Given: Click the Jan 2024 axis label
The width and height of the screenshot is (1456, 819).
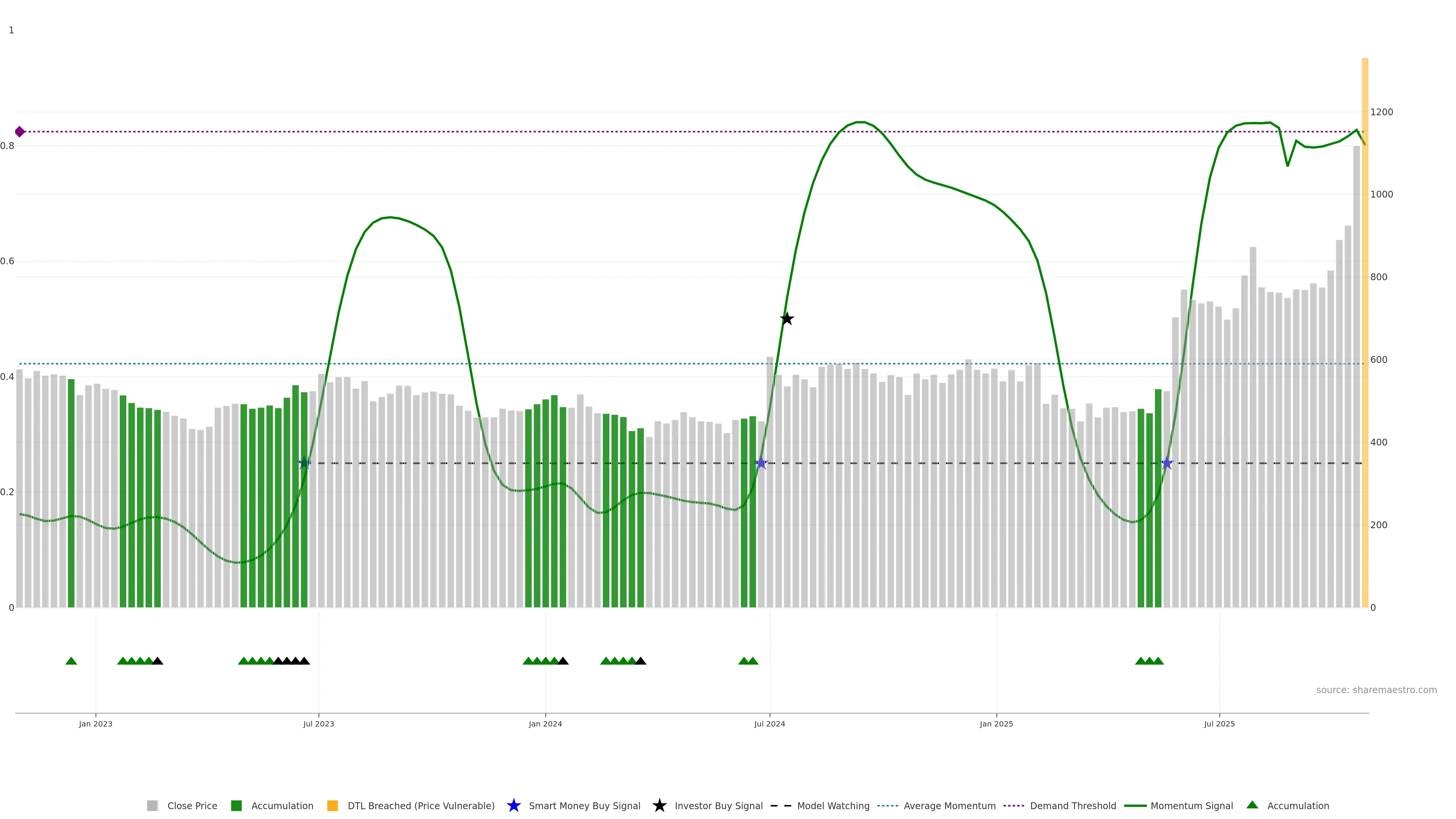Looking at the screenshot, I should [x=545, y=723].
